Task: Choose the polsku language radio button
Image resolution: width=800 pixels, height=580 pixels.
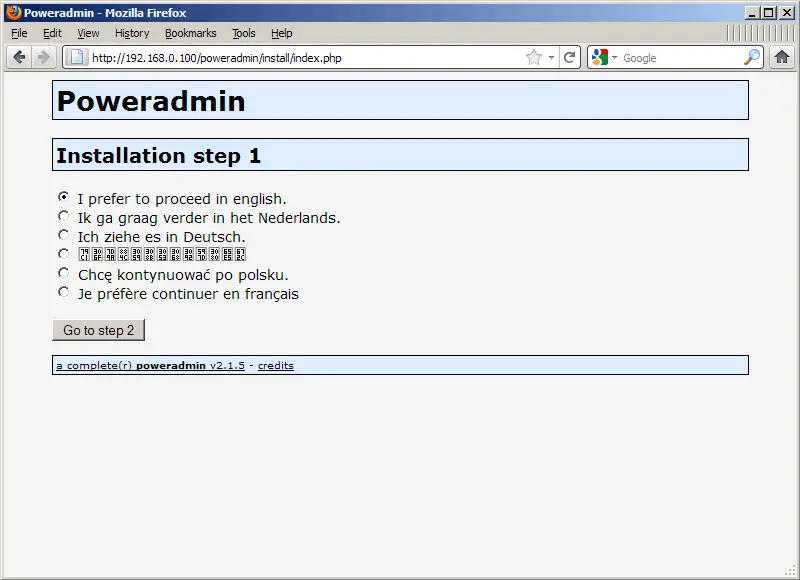Action: (63, 273)
